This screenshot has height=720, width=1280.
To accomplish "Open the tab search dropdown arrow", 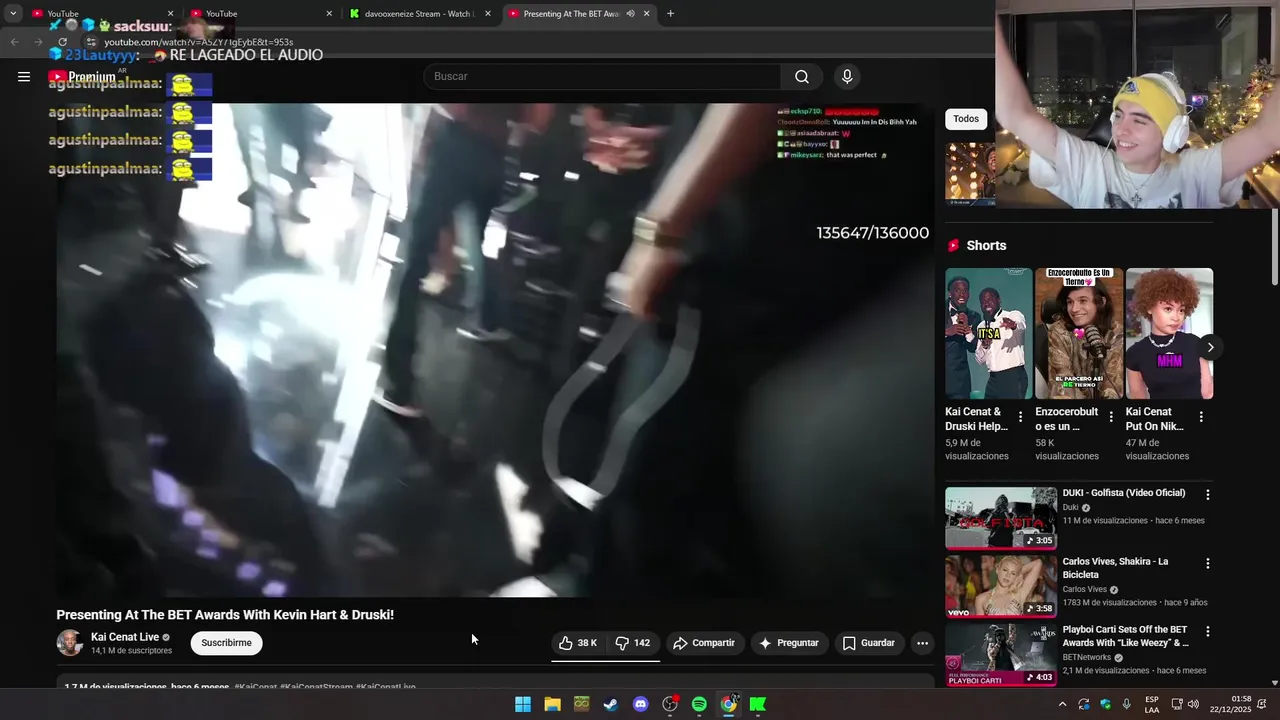I will (x=13, y=14).
